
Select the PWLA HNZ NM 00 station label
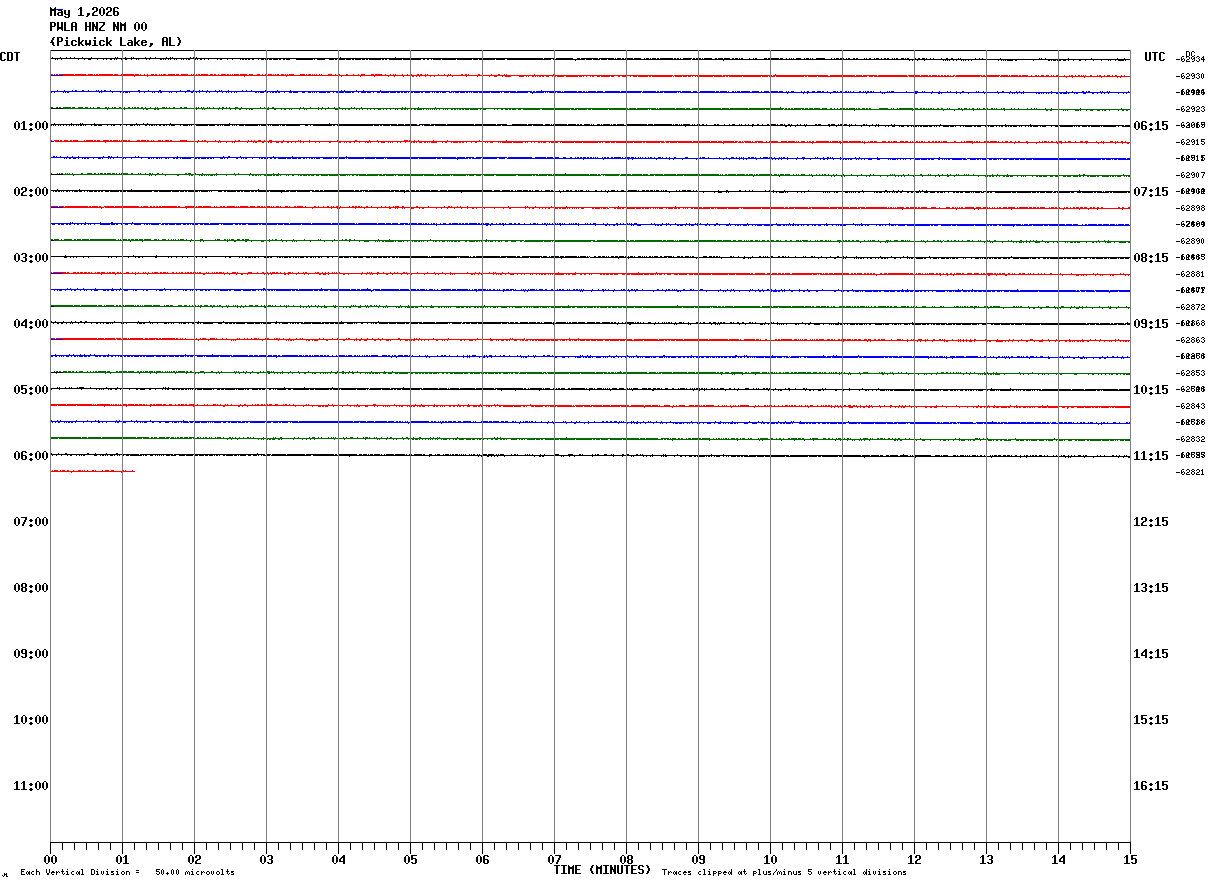98,27
